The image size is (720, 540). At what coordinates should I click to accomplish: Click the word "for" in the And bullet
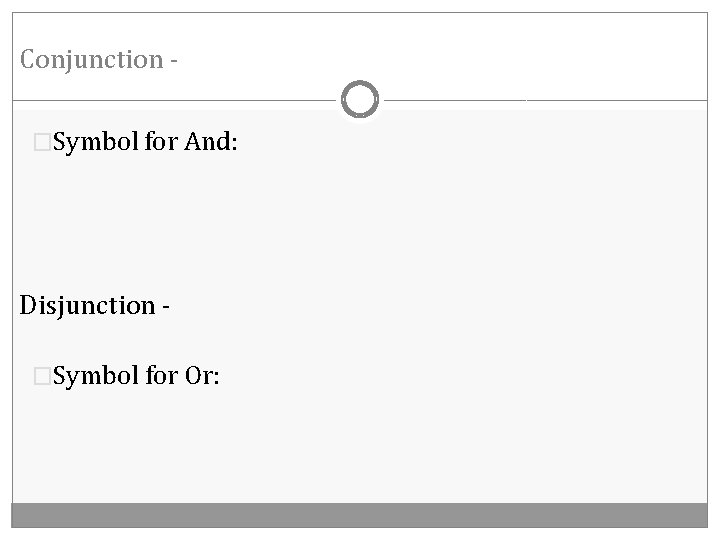pos(160,144)
